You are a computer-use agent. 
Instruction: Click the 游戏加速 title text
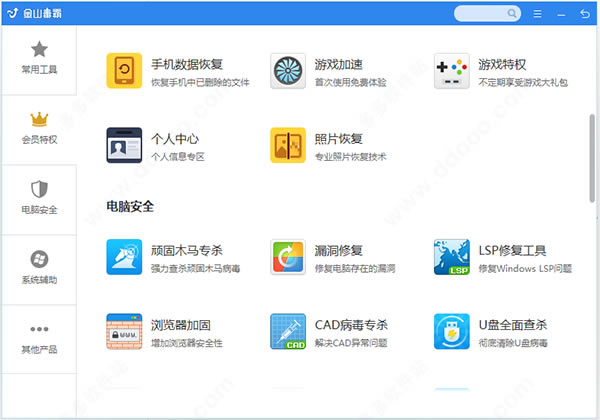point(339,64)
